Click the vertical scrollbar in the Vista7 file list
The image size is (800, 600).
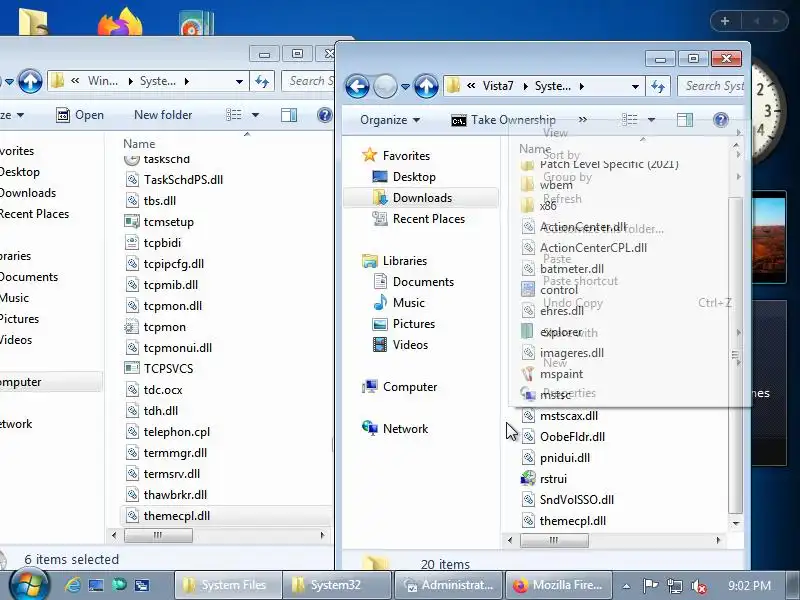[x=736, y=357]
